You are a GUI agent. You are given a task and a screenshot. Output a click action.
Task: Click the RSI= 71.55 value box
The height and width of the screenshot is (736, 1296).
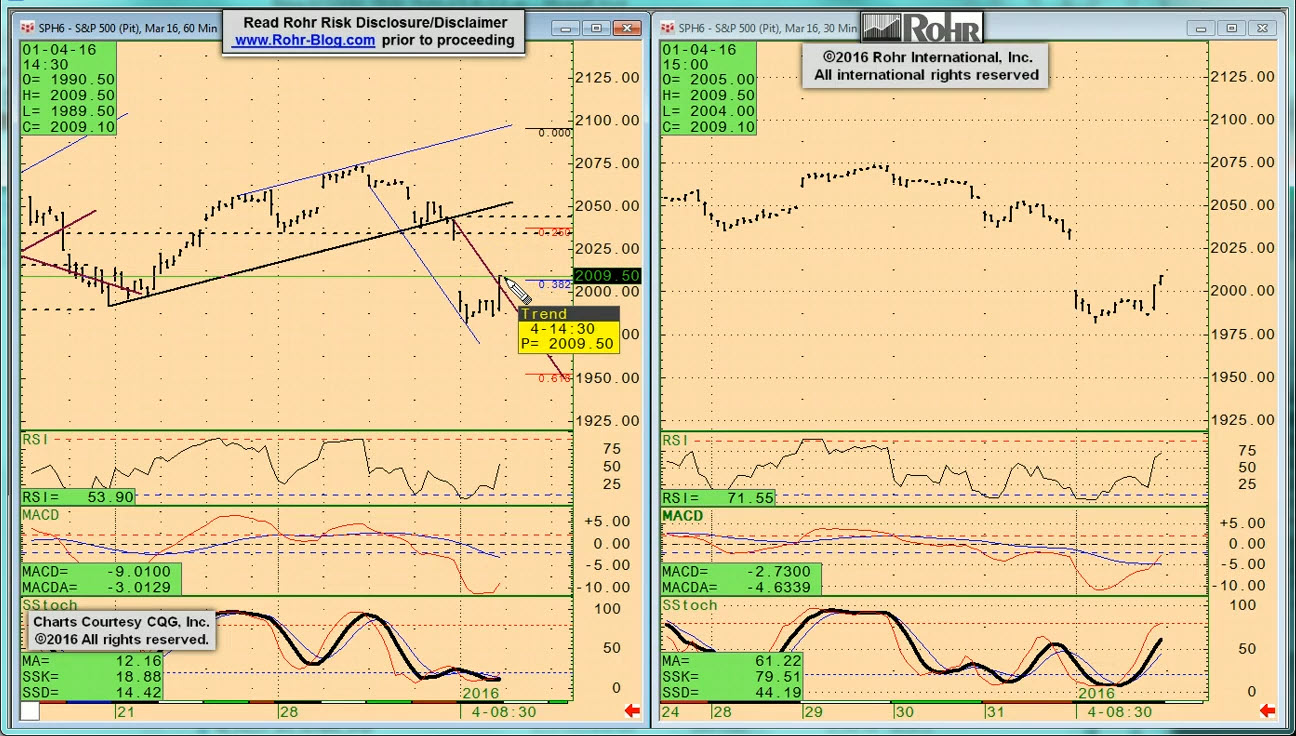[718, 497]
